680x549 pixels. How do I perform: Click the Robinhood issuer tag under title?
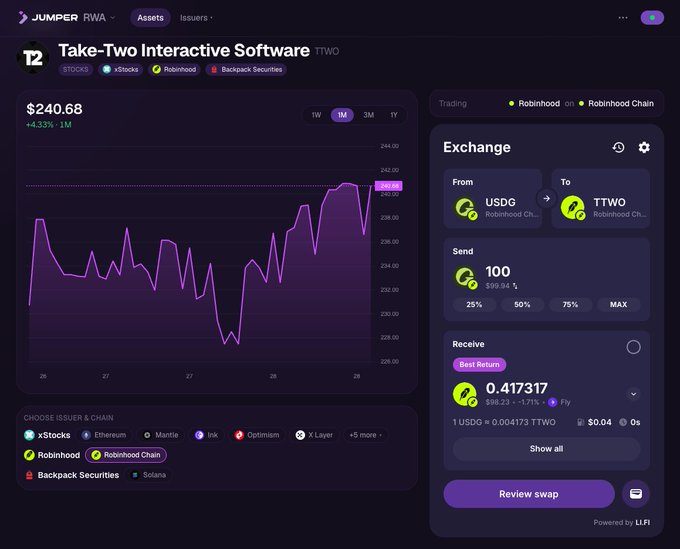coord(174,69)
